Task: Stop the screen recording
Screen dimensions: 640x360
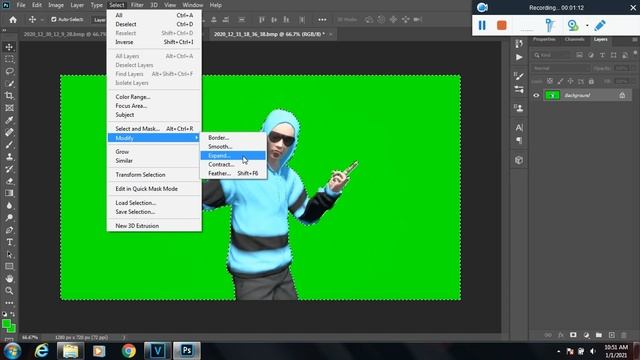Action: 502,25
